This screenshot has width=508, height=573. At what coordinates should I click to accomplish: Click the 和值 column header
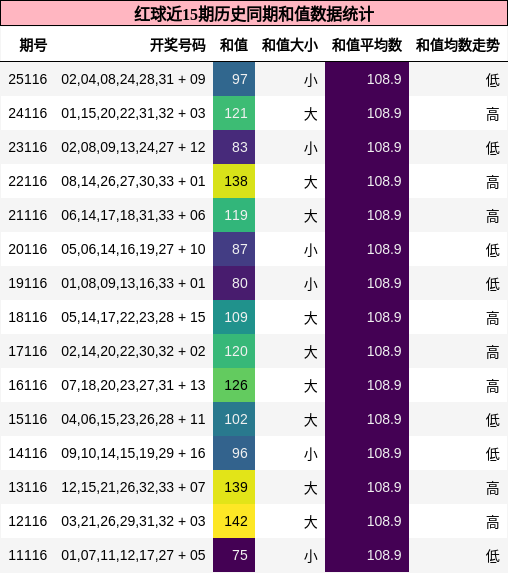pos(234,45)
